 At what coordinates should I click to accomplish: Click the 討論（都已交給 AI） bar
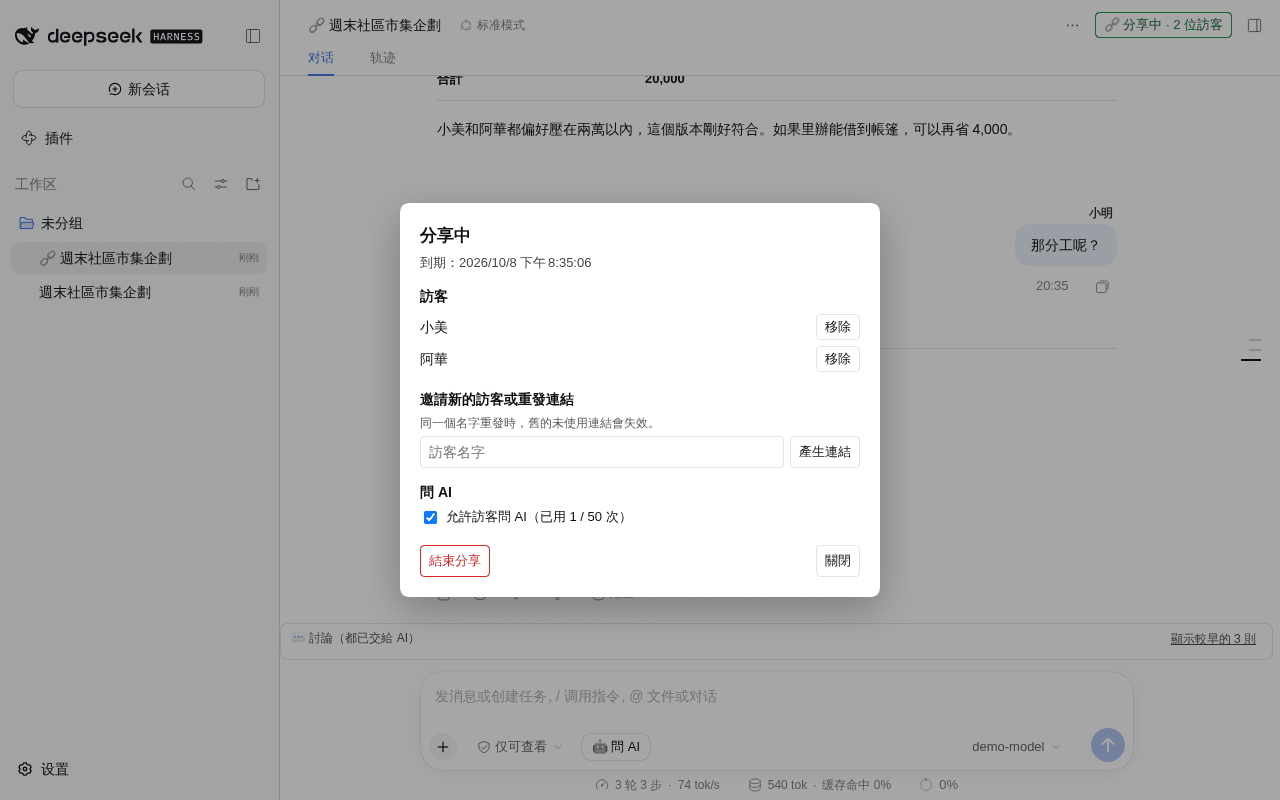(776, 641)
